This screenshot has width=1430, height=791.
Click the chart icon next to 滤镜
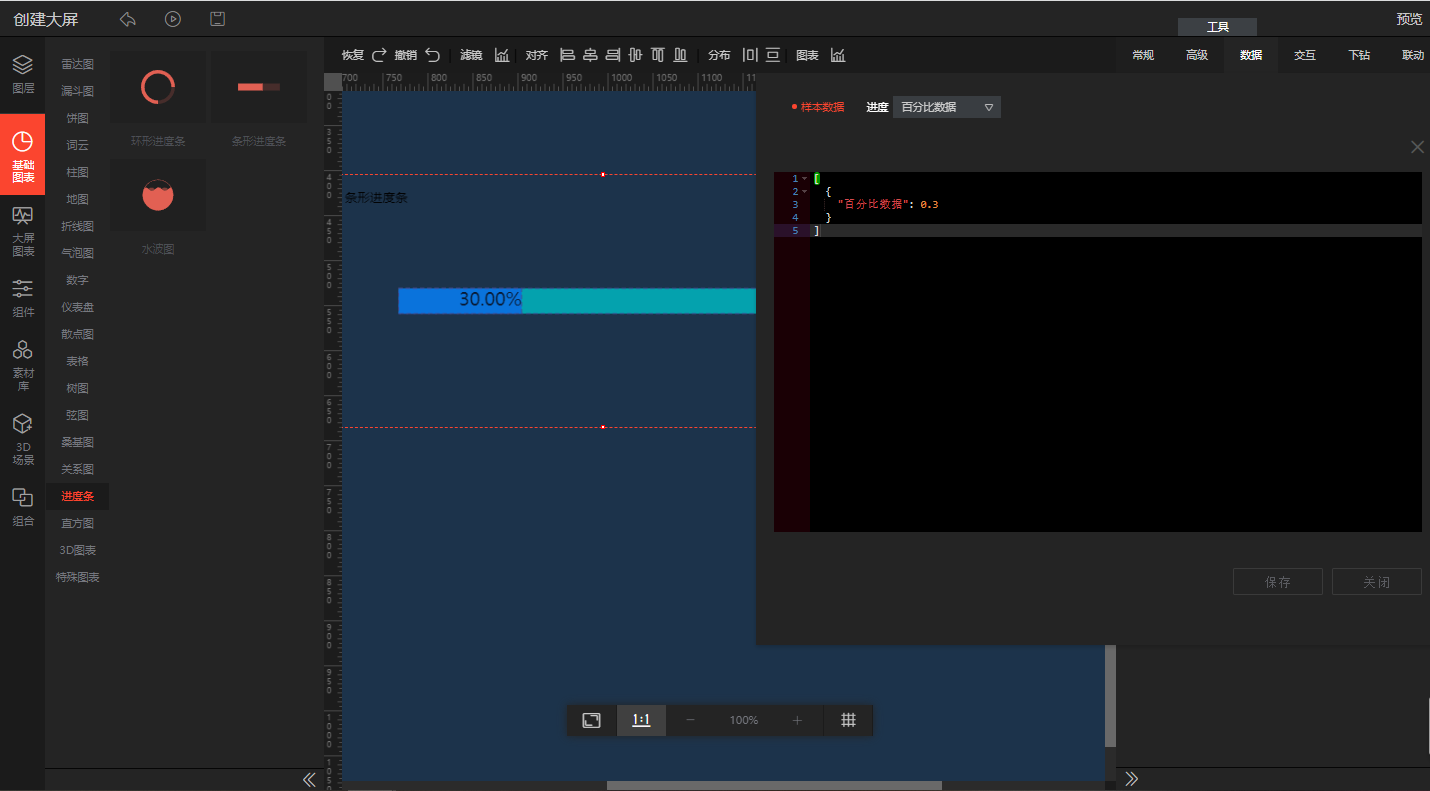click(x=502, y=55)
